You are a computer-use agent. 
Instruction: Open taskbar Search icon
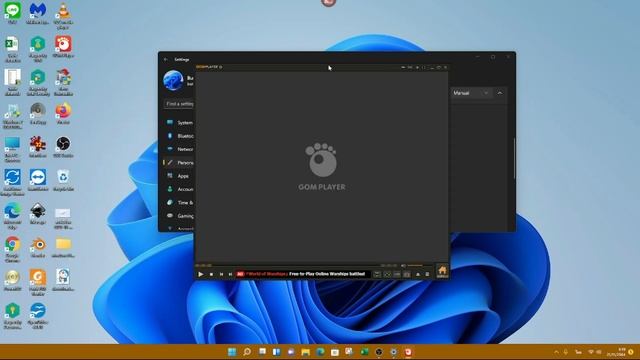tap(247, 352)
